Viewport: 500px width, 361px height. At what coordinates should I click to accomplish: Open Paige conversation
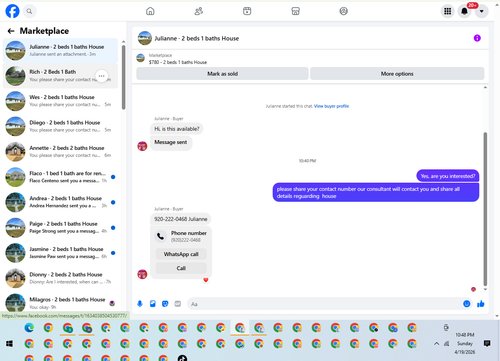tap(60, 228)
